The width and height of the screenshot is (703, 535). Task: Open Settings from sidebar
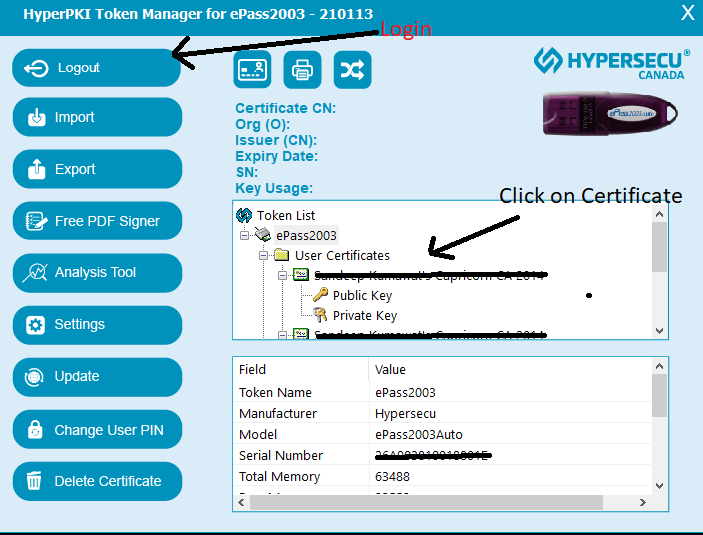point(97,325)
